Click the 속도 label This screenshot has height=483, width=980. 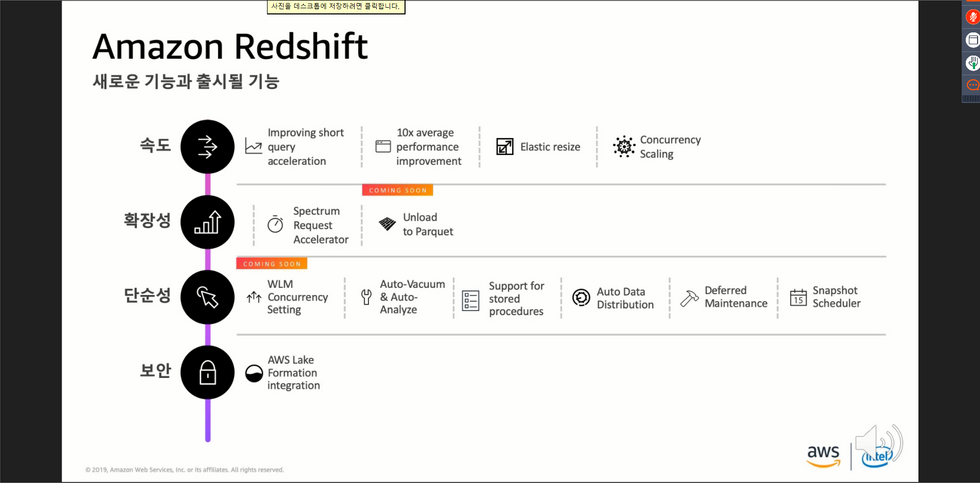click(155, 147)
